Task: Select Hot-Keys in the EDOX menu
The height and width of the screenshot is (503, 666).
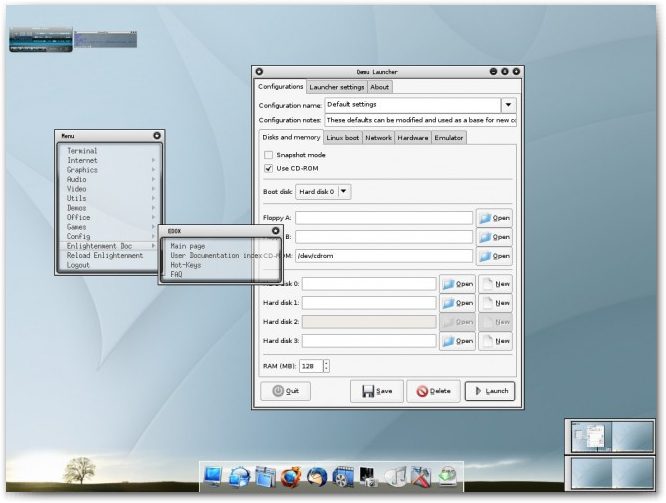Action: click(186, 265)
